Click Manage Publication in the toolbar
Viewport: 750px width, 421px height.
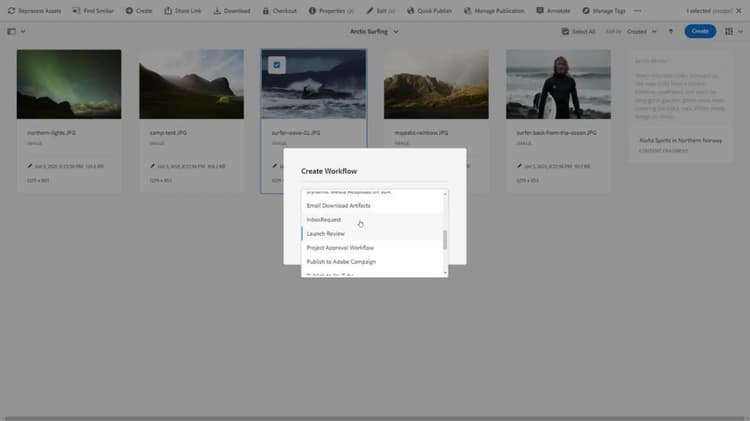coord(494,11)
